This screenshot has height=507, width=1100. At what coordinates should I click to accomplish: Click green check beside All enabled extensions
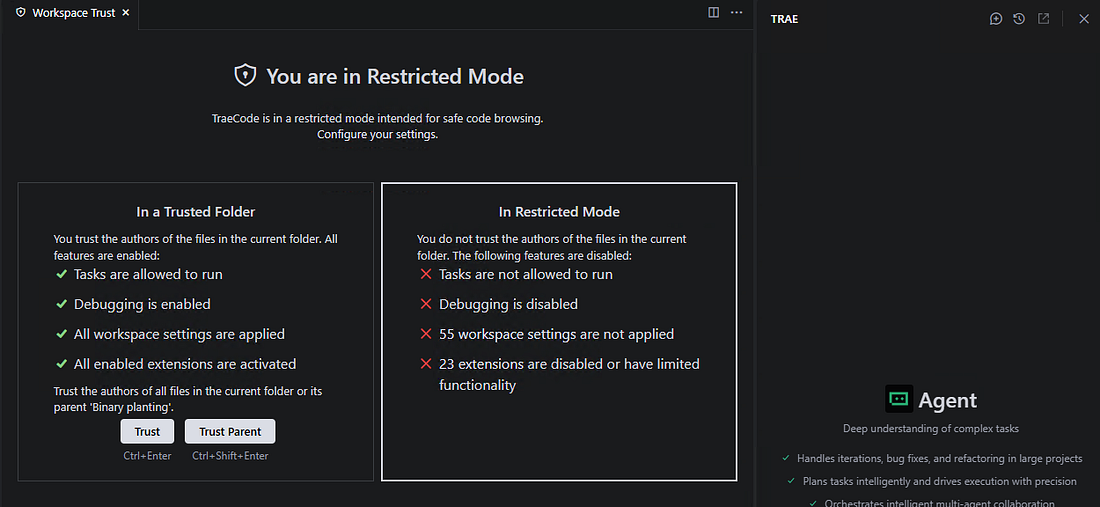[x=61, y=364]
